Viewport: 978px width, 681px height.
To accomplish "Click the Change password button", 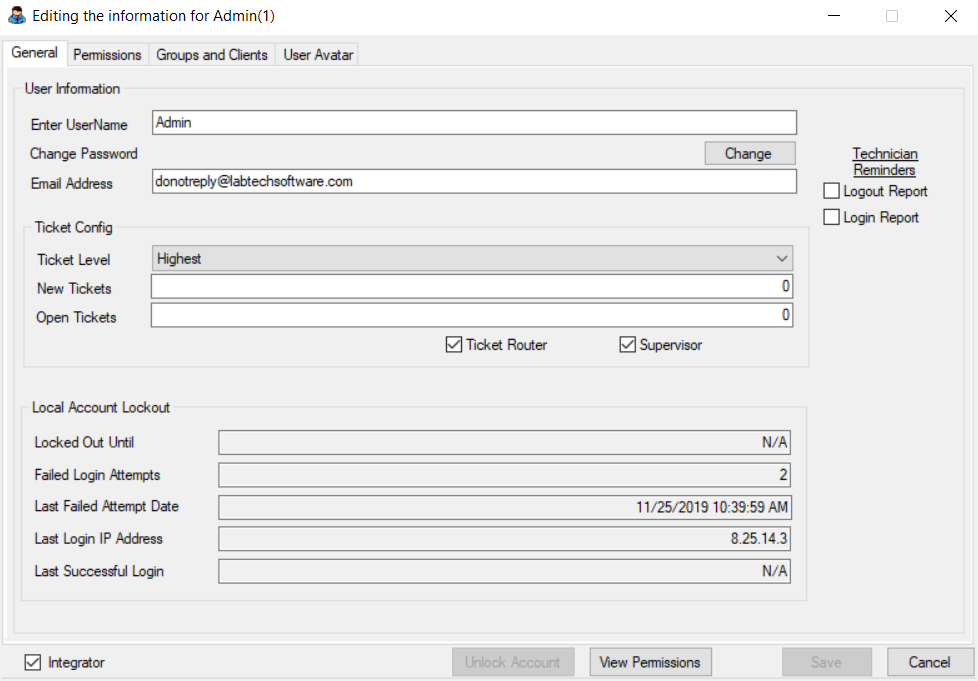I will pos(749,152).
